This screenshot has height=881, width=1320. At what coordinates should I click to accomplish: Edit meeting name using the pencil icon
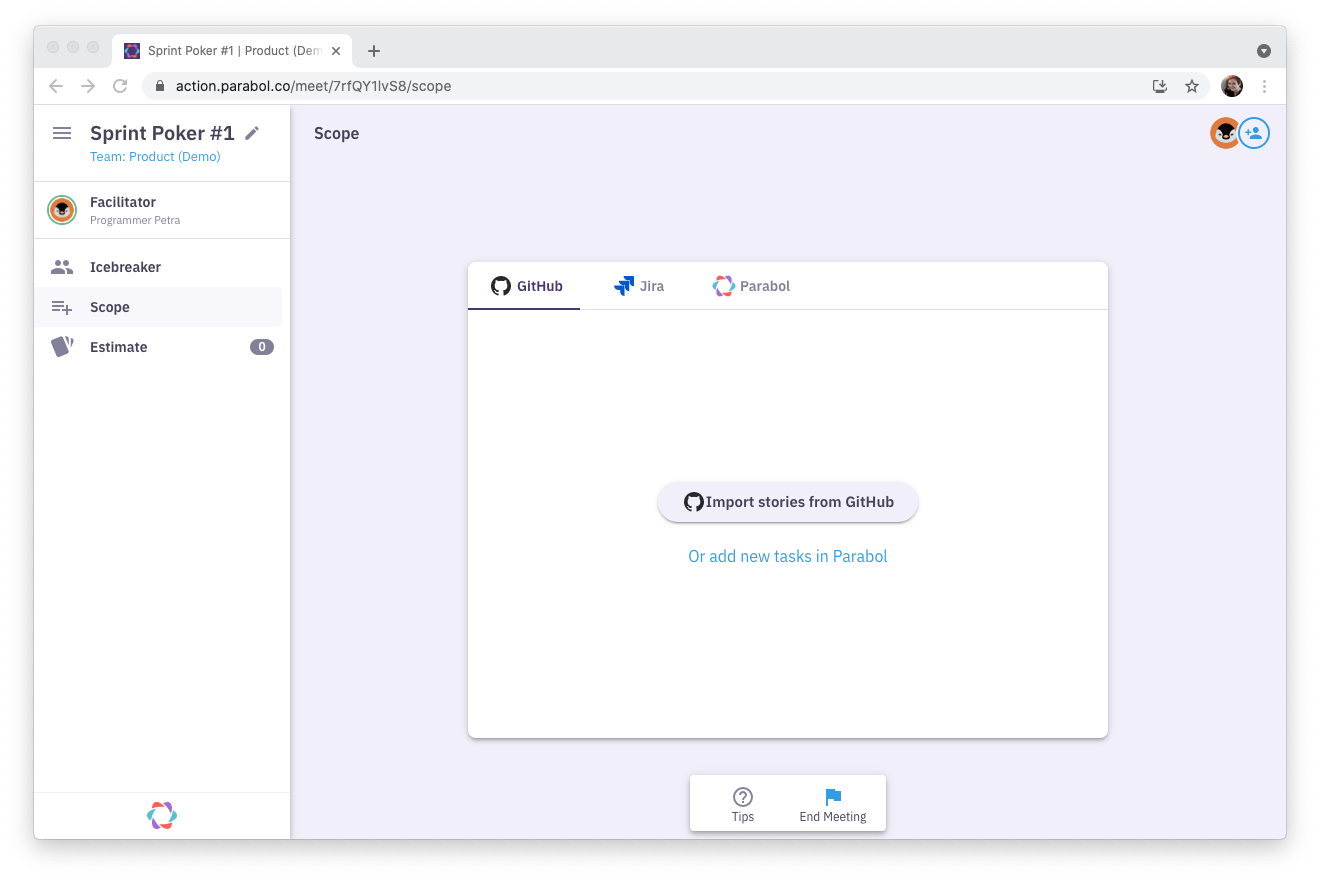tap(251, 131)
